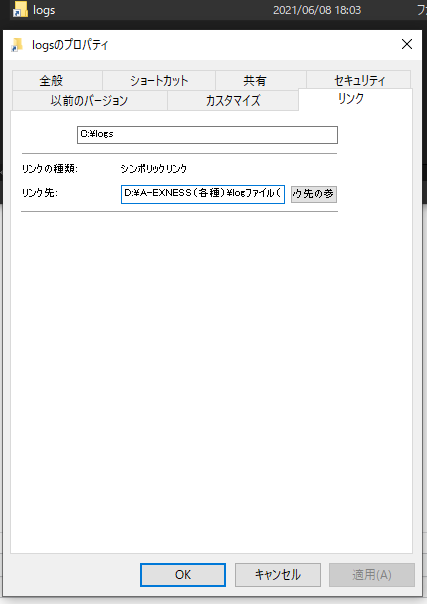Click the シンボリックリンク link type text

[154, 169]
